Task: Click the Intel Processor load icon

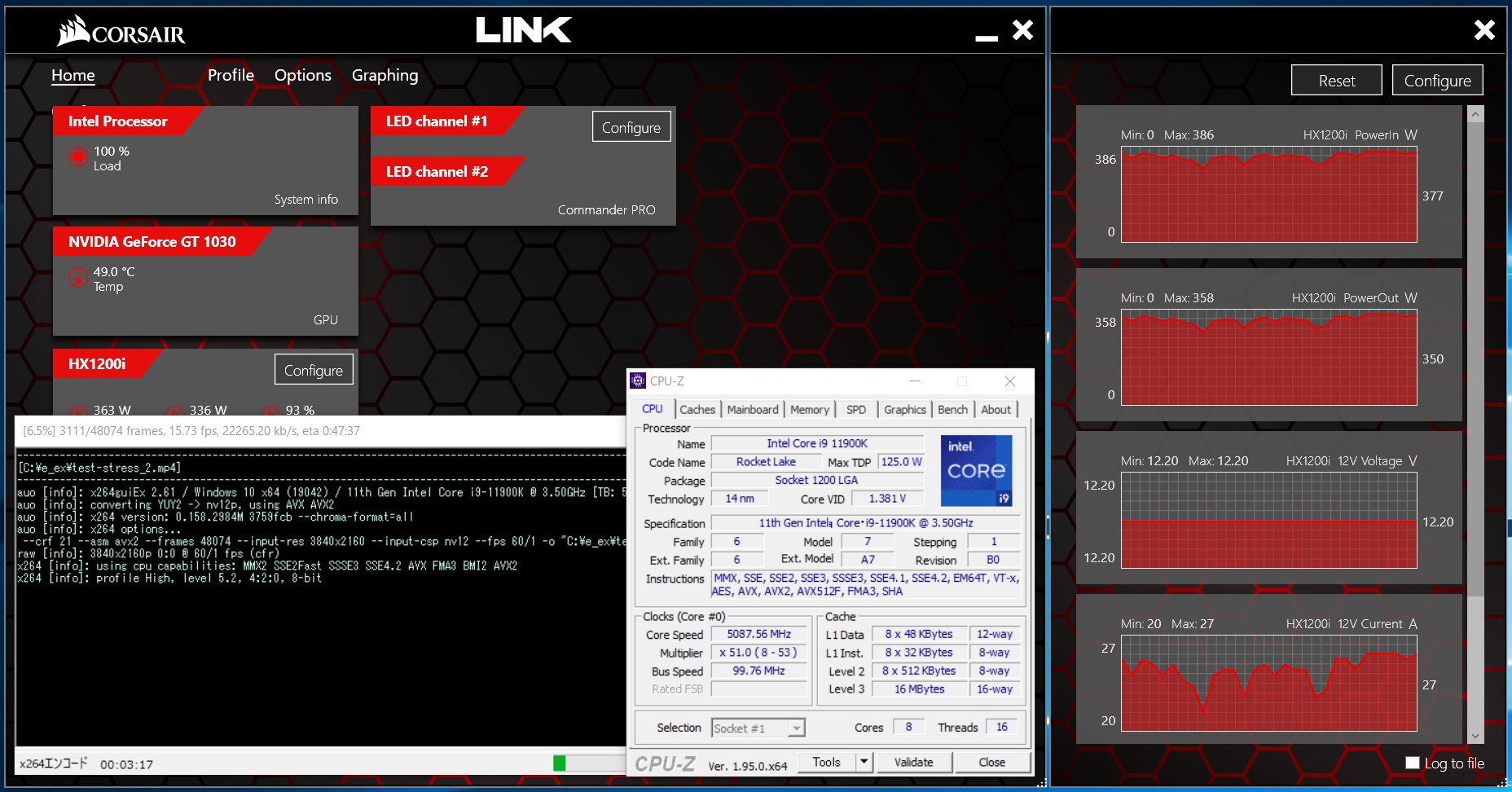Action: point(78,156)
